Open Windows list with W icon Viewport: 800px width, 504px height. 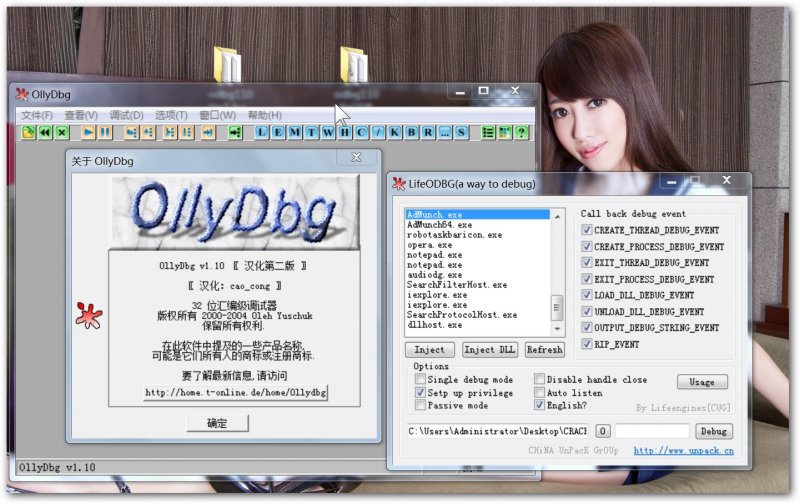click(x=328, y=133)
